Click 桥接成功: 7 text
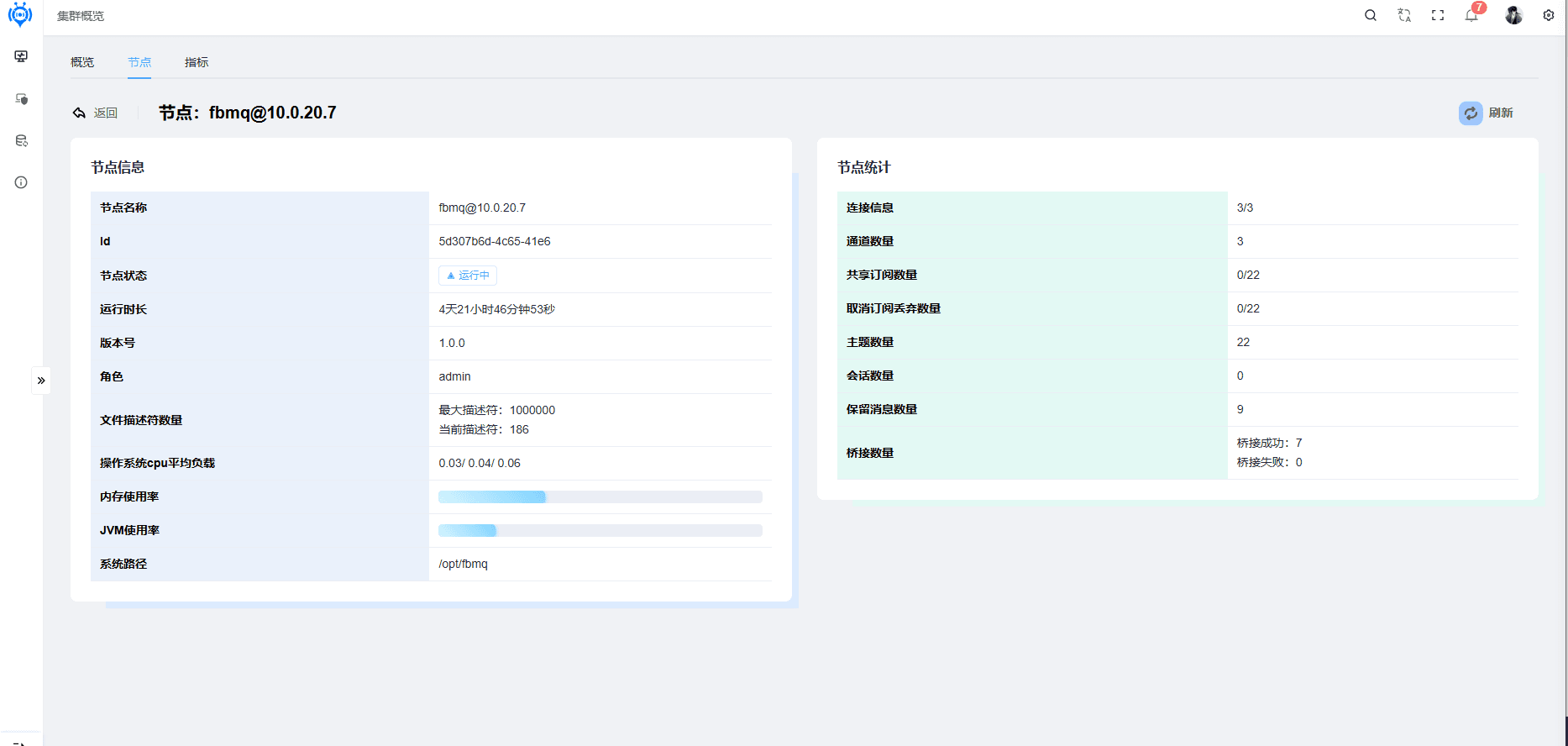This screenshot has width=1568, height=746. coord(1270,443)
